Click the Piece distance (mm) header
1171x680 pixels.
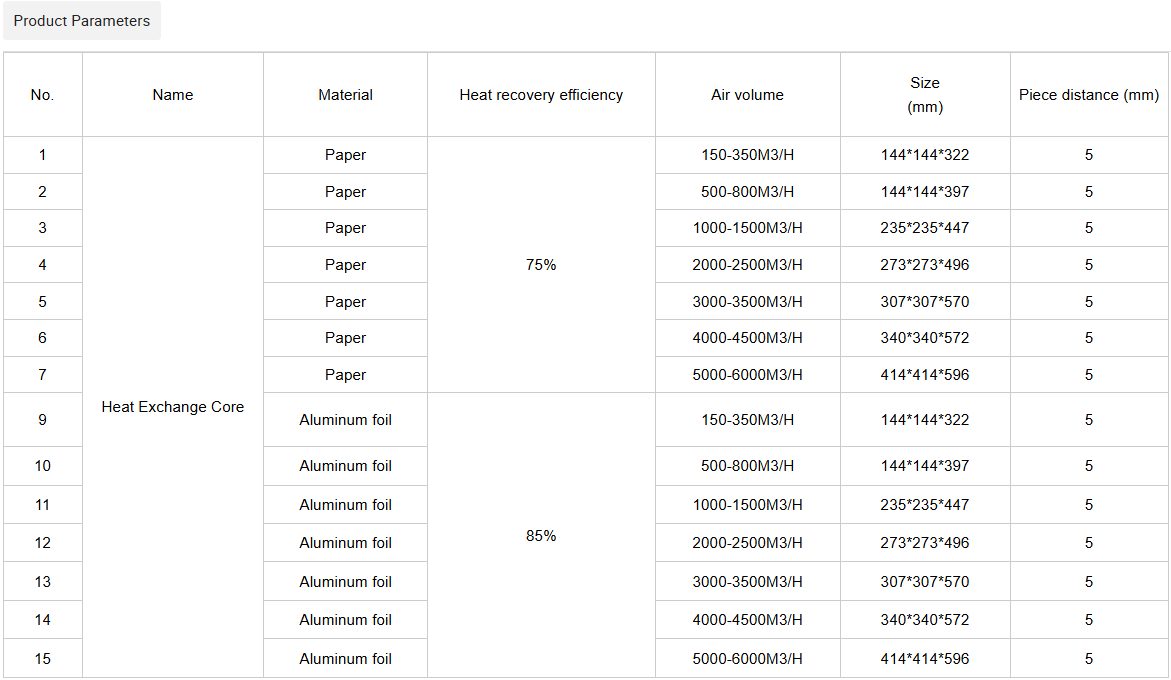click(x=1089, y=95)
